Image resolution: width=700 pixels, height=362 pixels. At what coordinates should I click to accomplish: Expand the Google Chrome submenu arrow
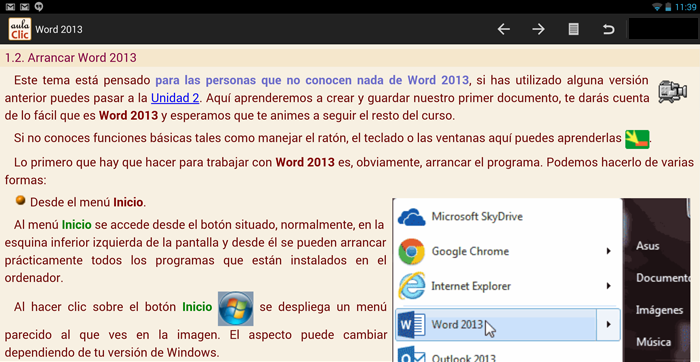[x=608, y=251]
